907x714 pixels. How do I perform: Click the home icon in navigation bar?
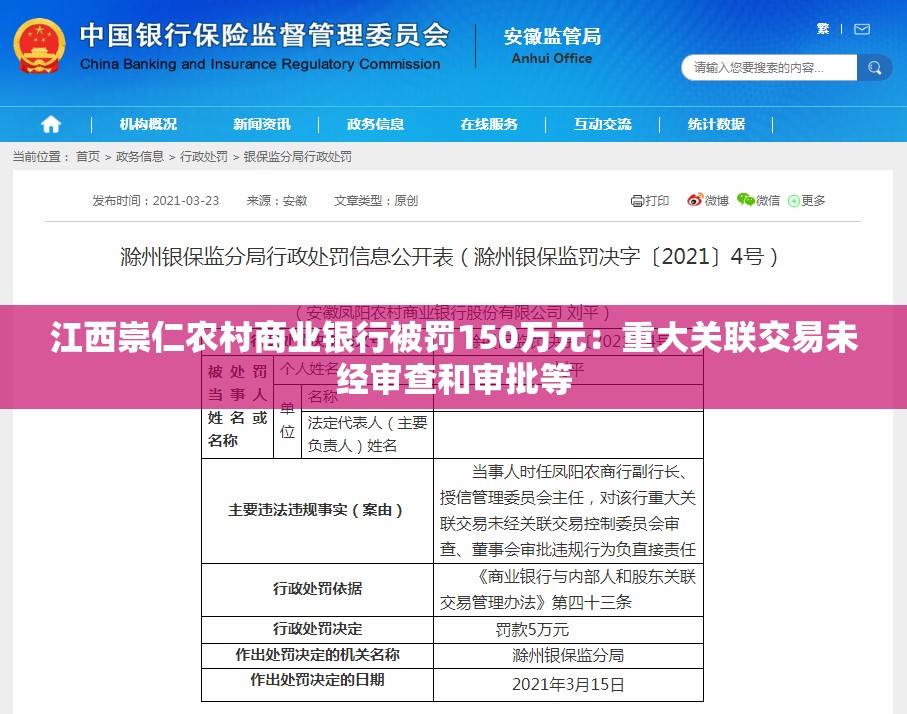click(50, 124)
